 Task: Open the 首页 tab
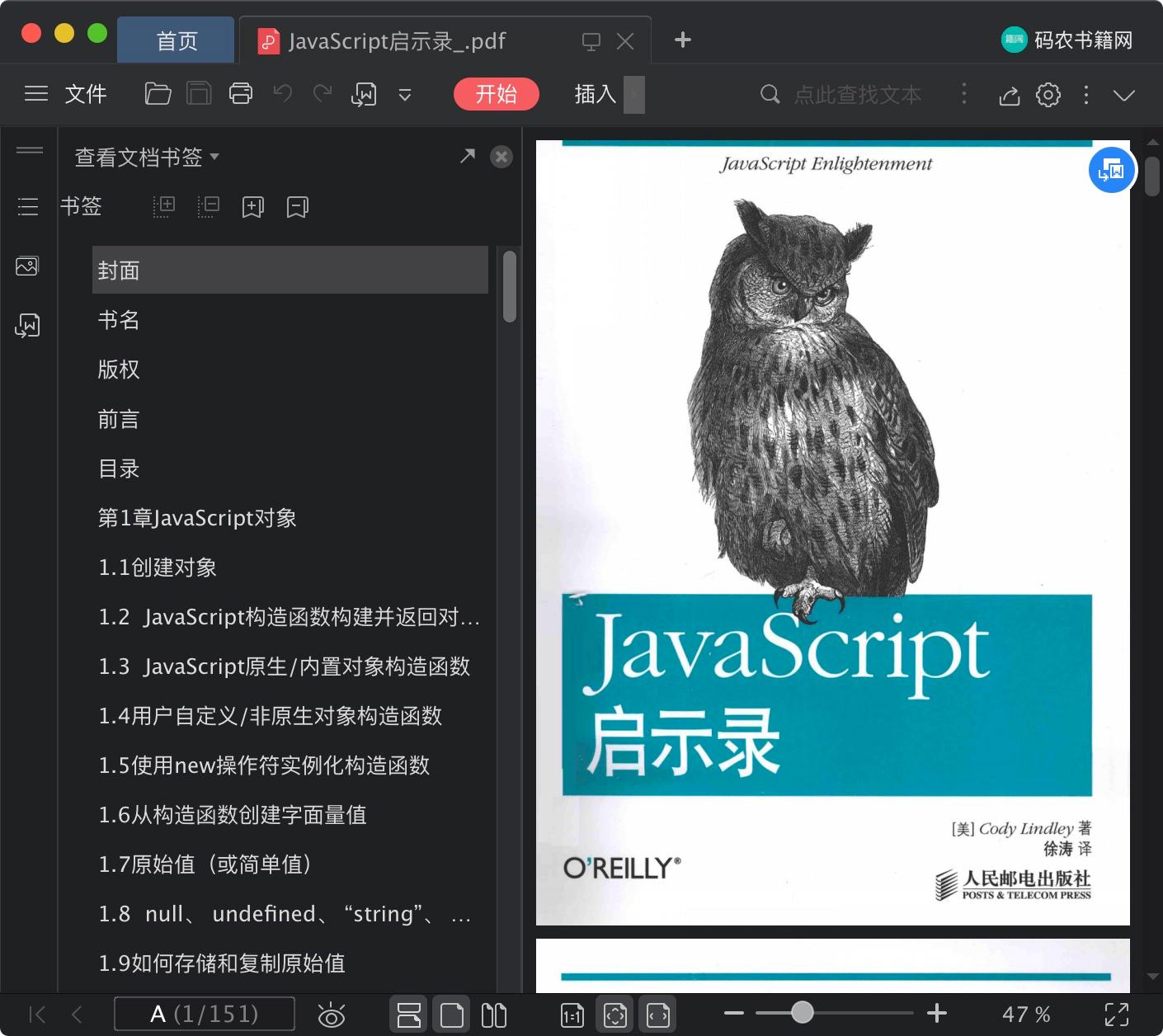click(x=177, y=40)
